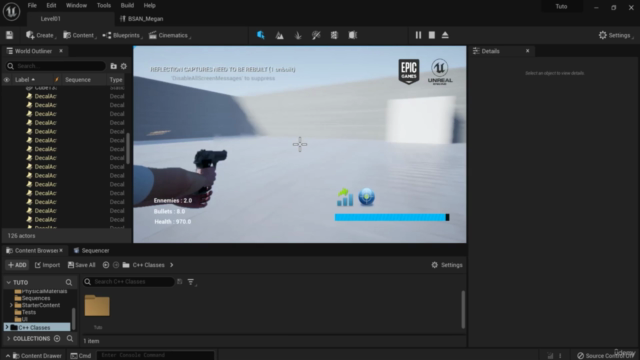Open the Blueprints dropdown in toolbar
Screen dimensions: 640x360
click(x=122, y=36)
